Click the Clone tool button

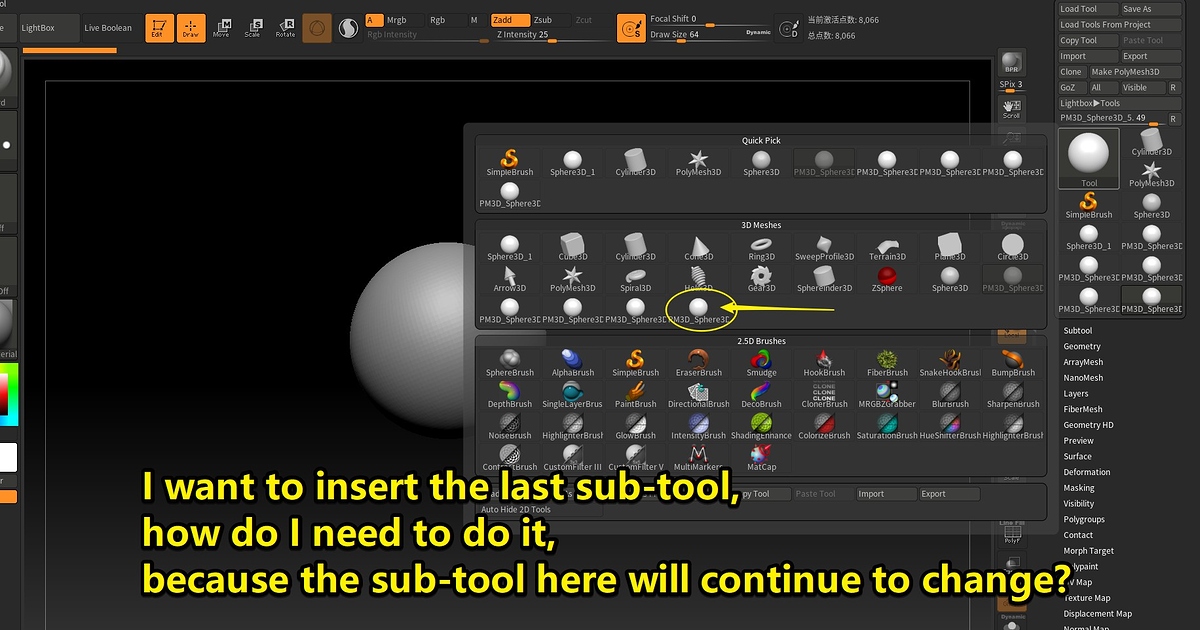pos(1072,72)
